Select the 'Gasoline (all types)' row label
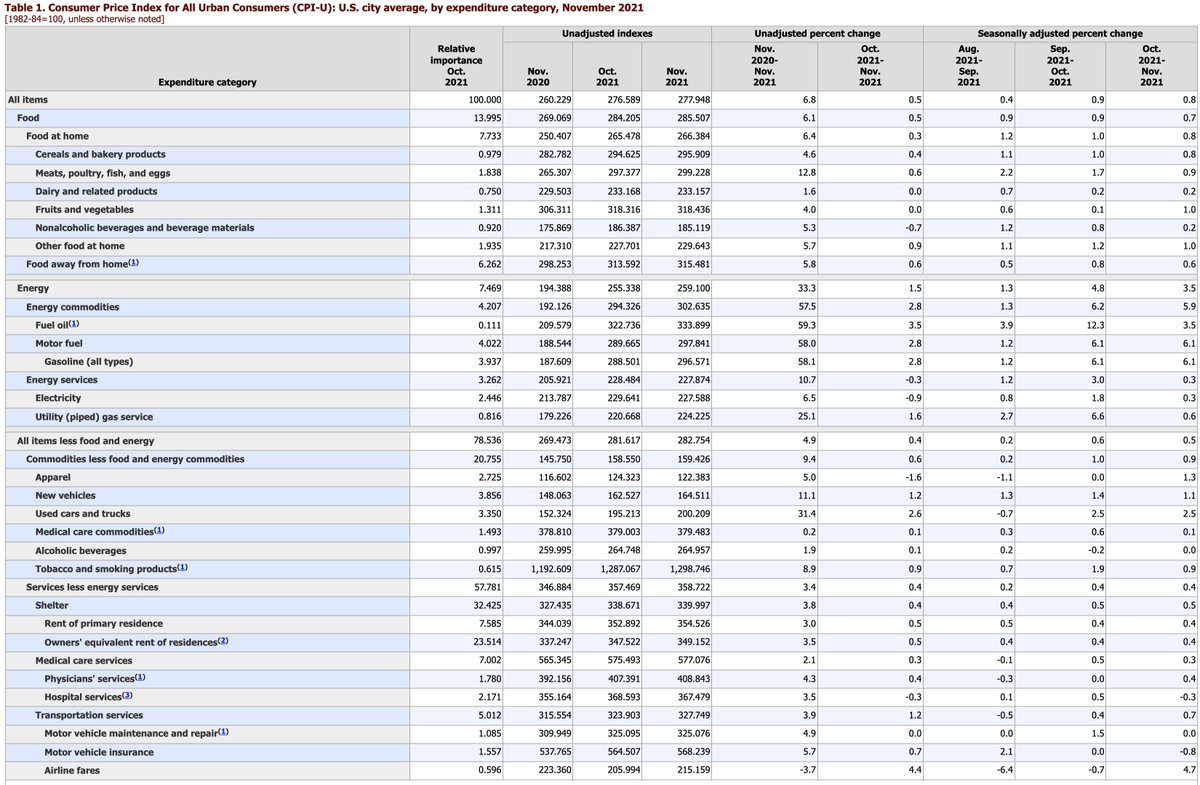Image resolution: width=1200 pixels, height=785 pixels. point(88,361)
